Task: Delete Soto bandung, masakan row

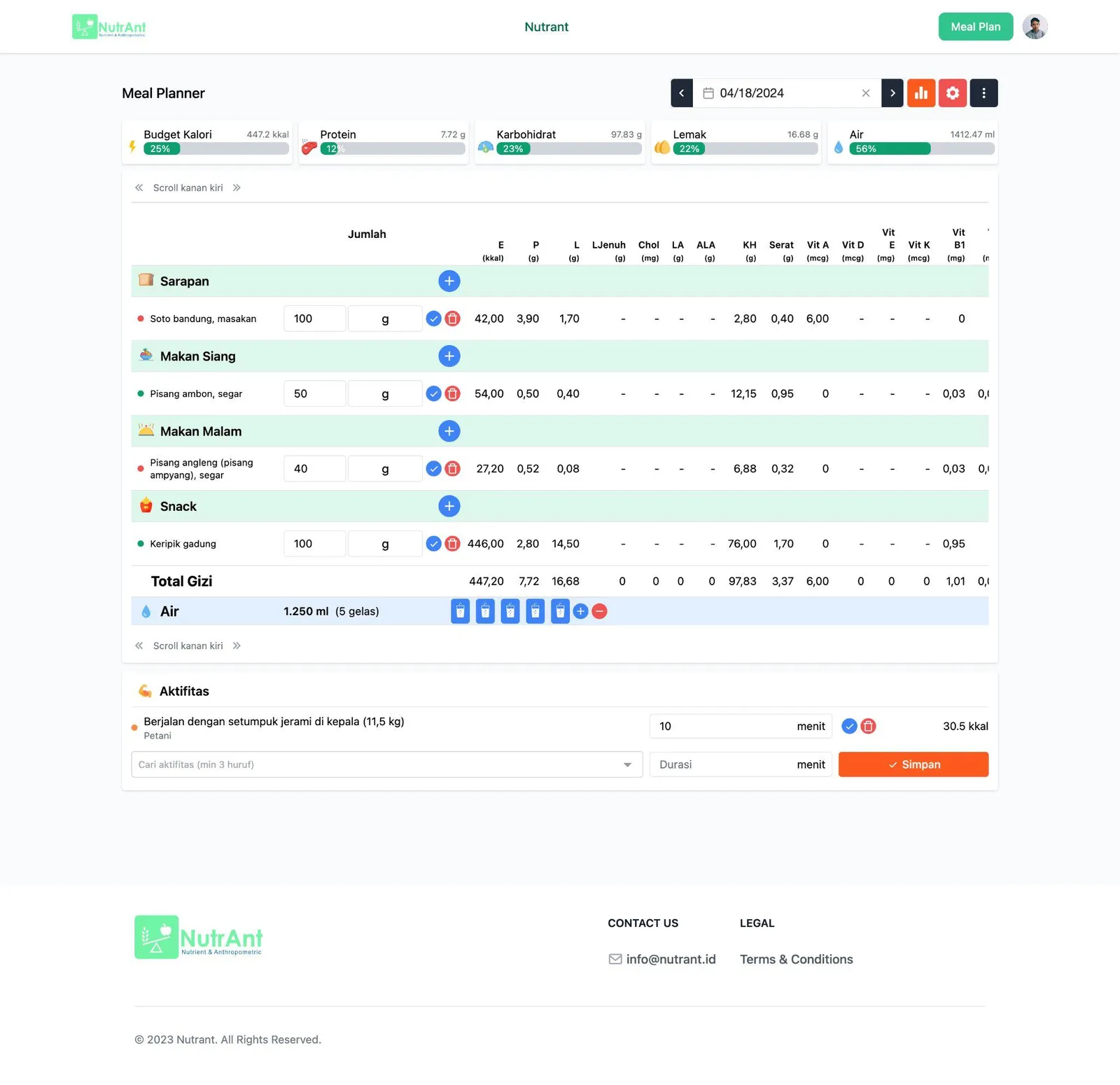Action: pos(453,318)
